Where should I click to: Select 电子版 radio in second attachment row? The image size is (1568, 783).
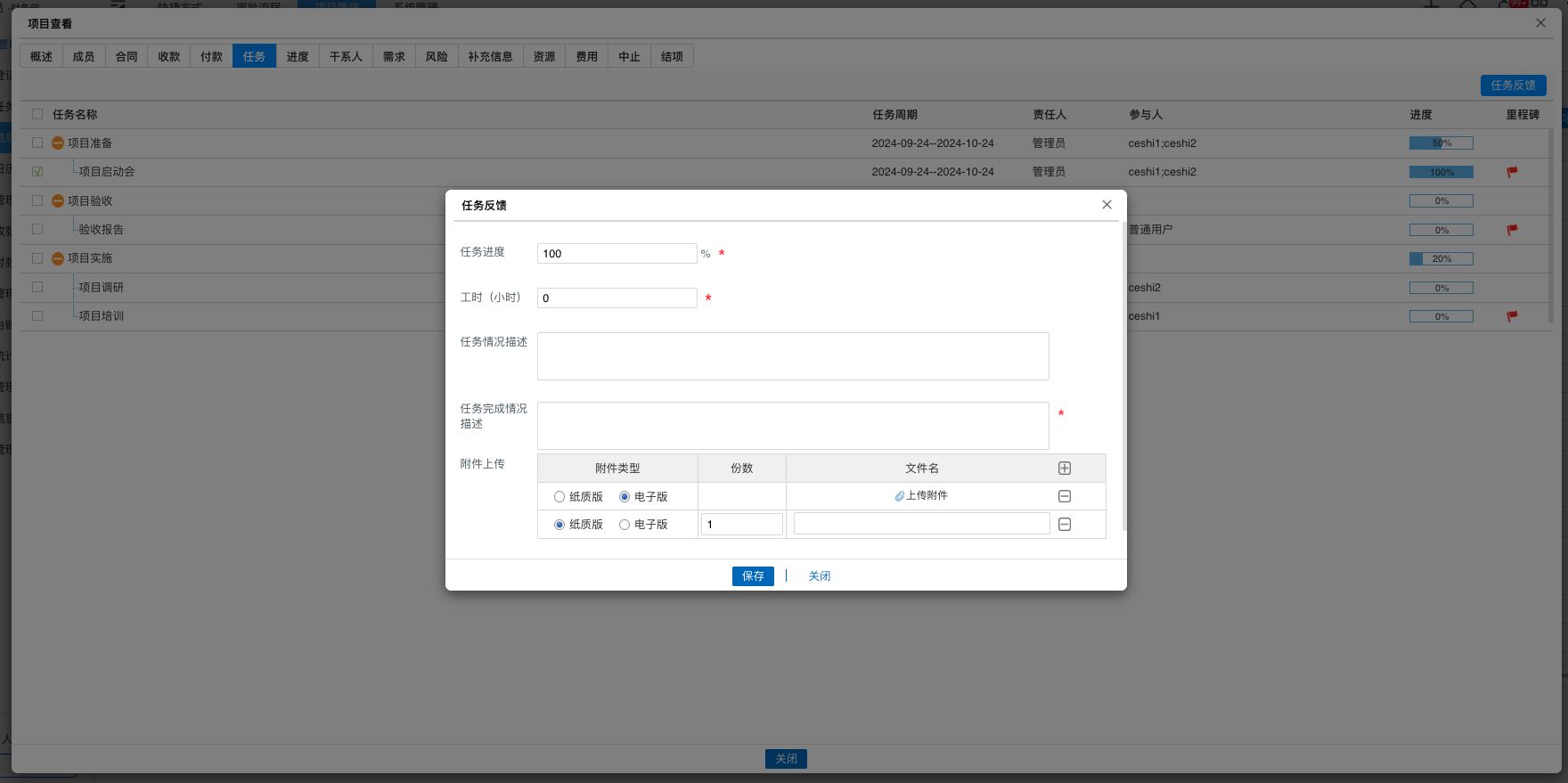click(x=625, y=525)
